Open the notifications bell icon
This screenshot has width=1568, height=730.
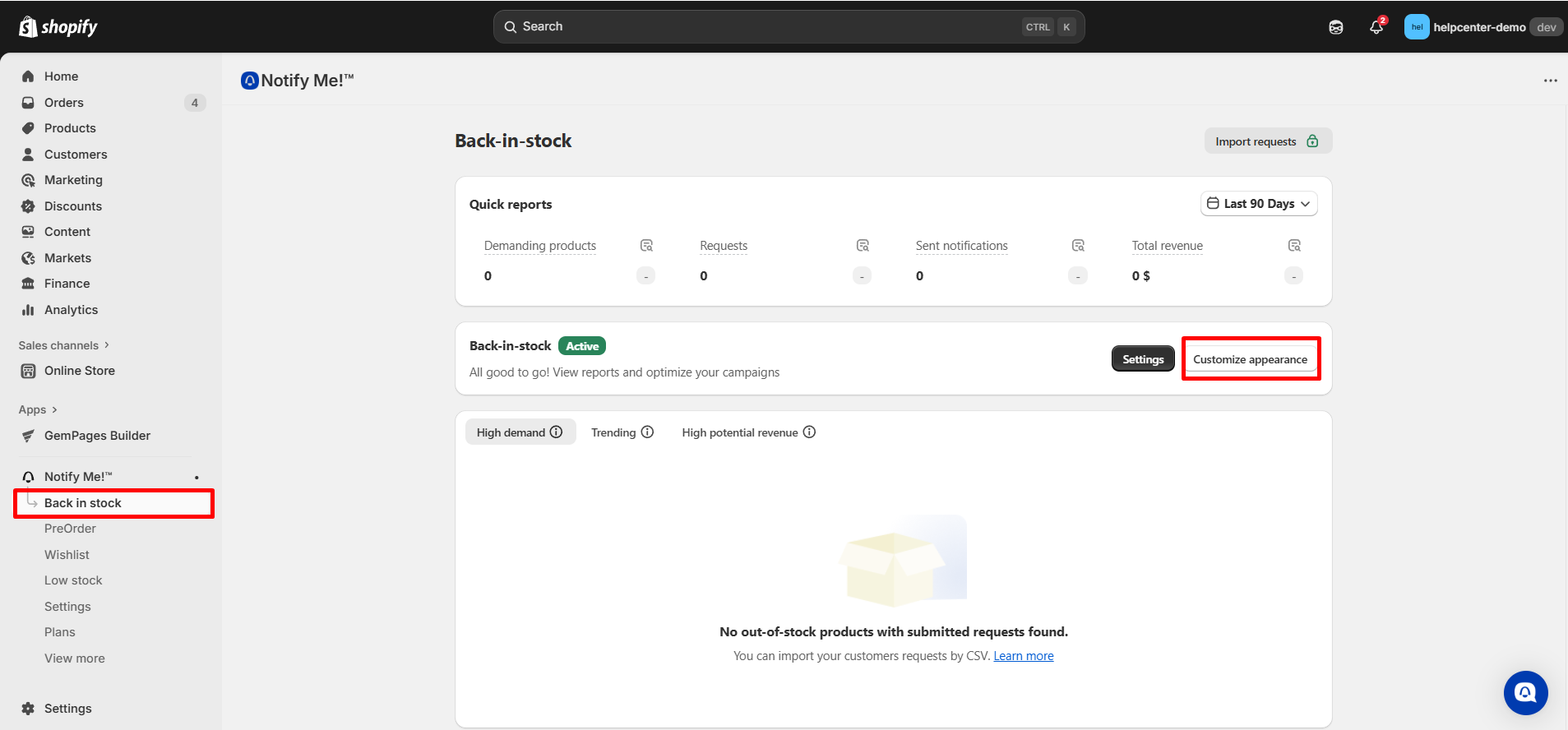click(1376, 27)
